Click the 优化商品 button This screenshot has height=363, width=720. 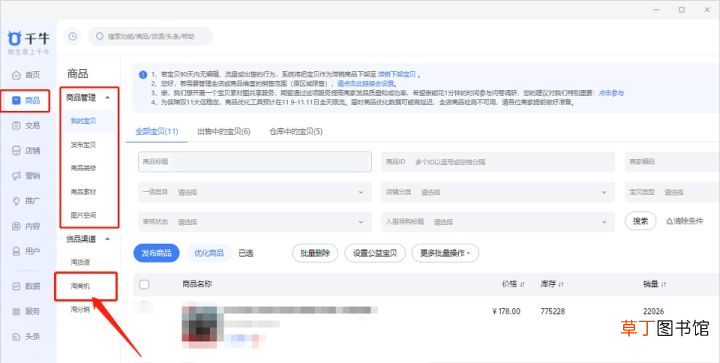pyautogui.click(x=209, y=253)
